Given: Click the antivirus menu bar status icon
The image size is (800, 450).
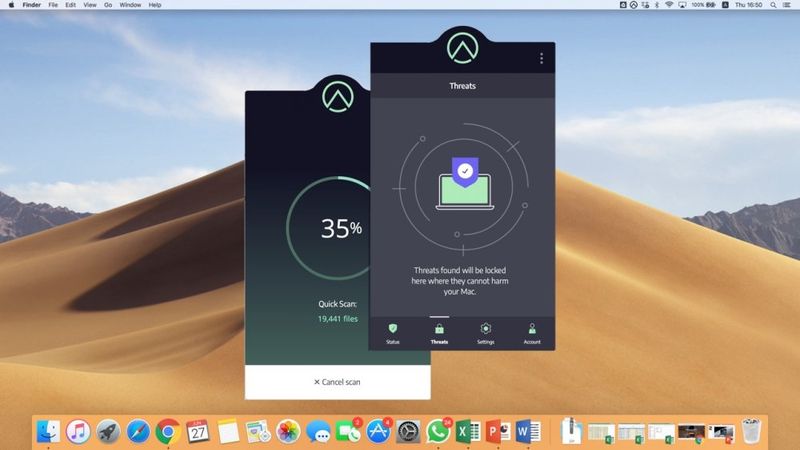Looking at the screenshot, I should (x=634, y=5).
